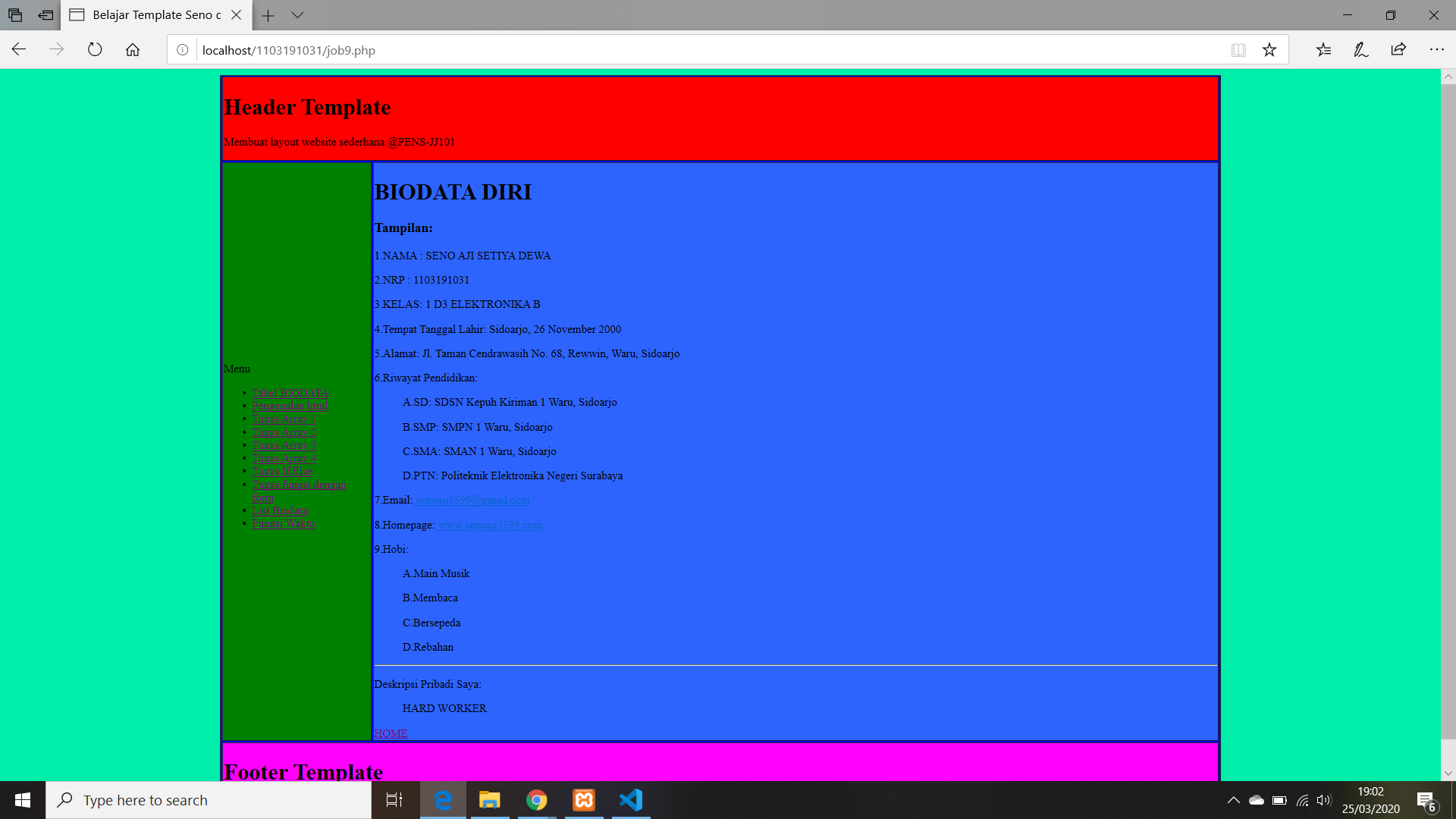Go to the browser home page
This screenshot has width=1456, height=819.
[x=133, y=50]
